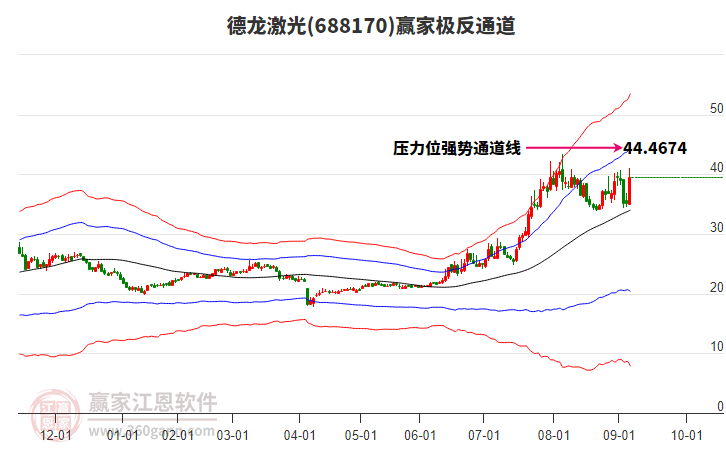Viewport: 726px width, 450px height.
Task: Click the y-axis value 50
Action: 716,108
